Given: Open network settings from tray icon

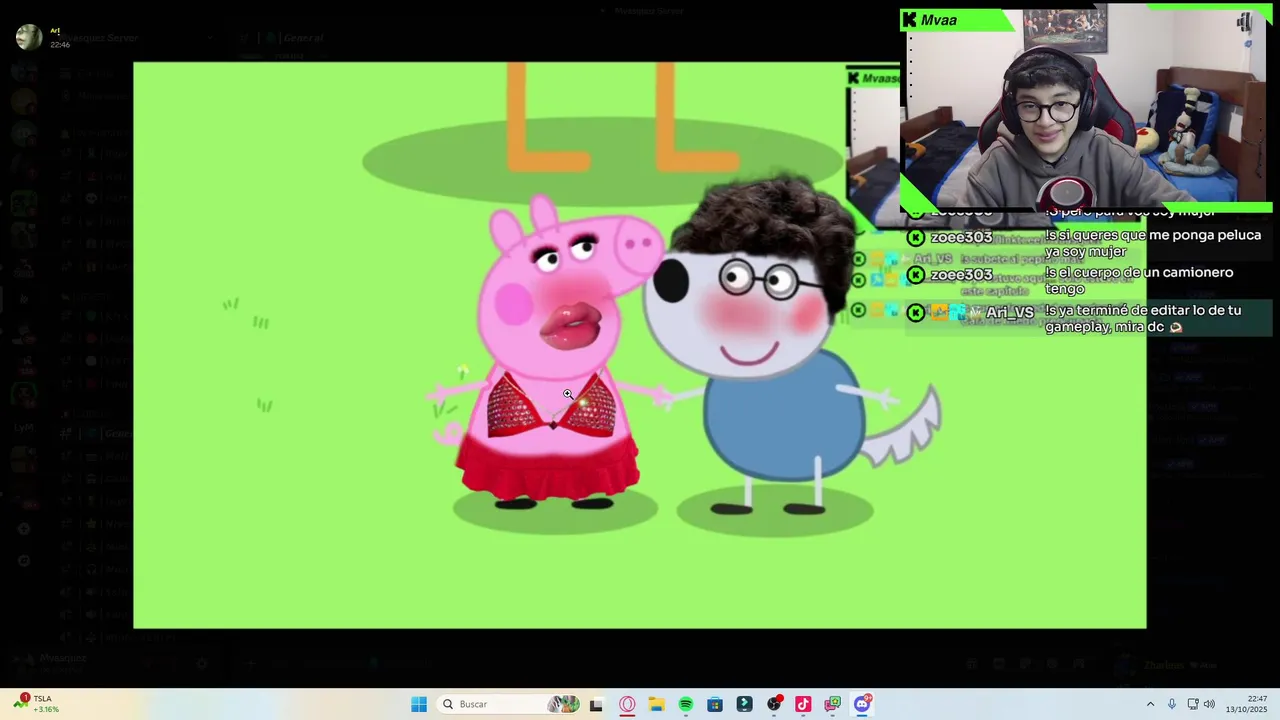Looking at the screenshot, I should point(1192,704).
